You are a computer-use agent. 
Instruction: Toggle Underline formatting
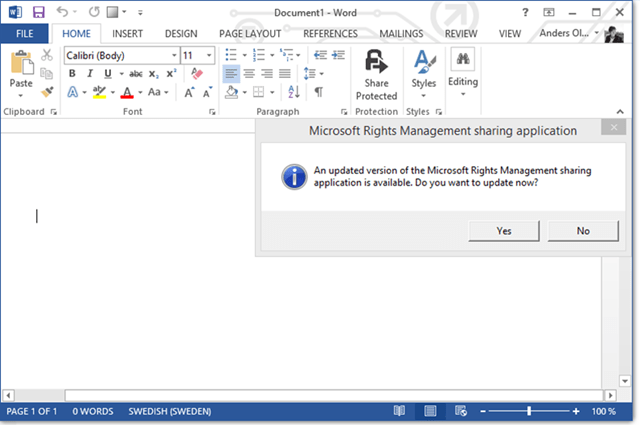click(107, 74)
